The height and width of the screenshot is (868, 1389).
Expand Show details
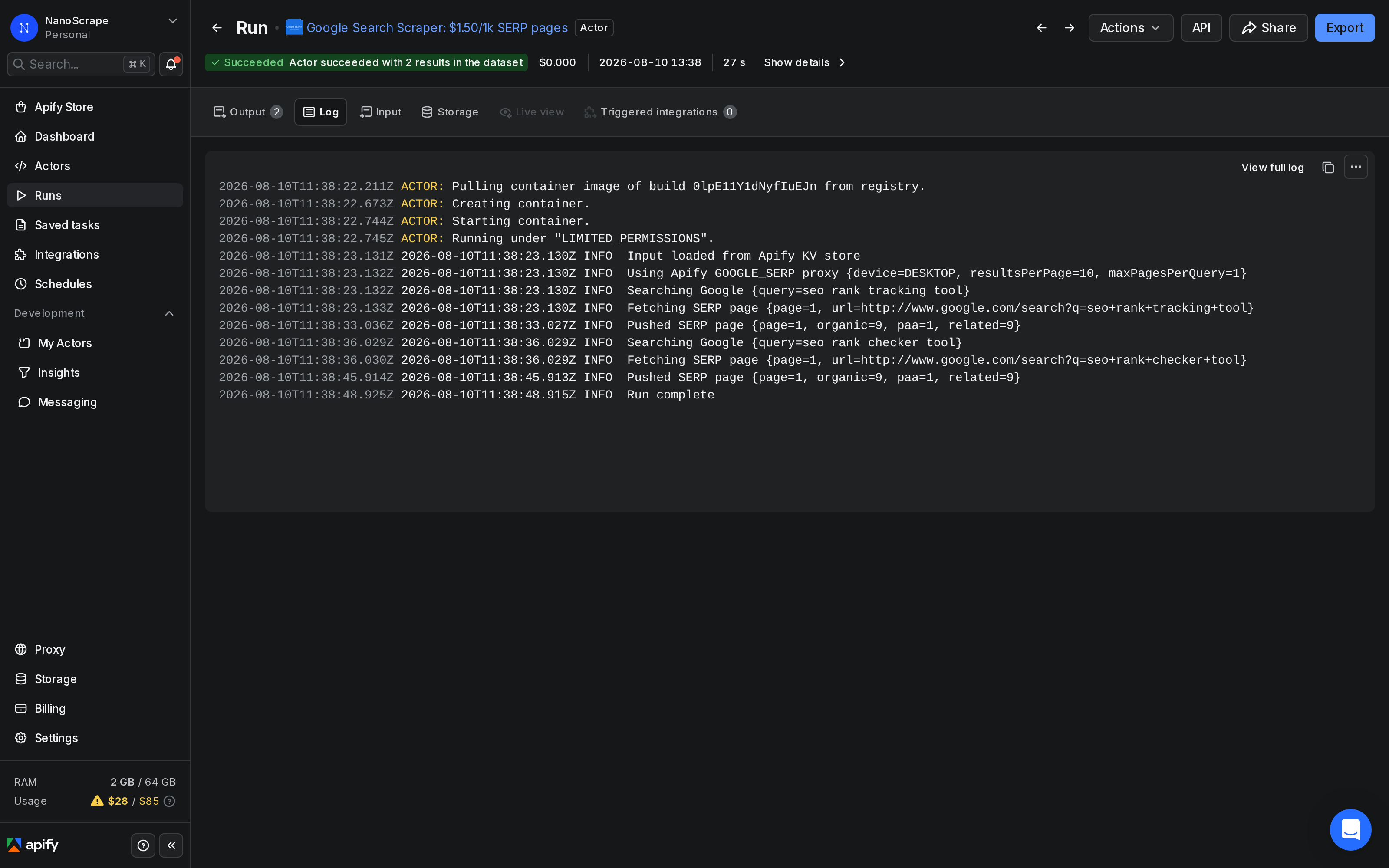click(x=805, y=62)
